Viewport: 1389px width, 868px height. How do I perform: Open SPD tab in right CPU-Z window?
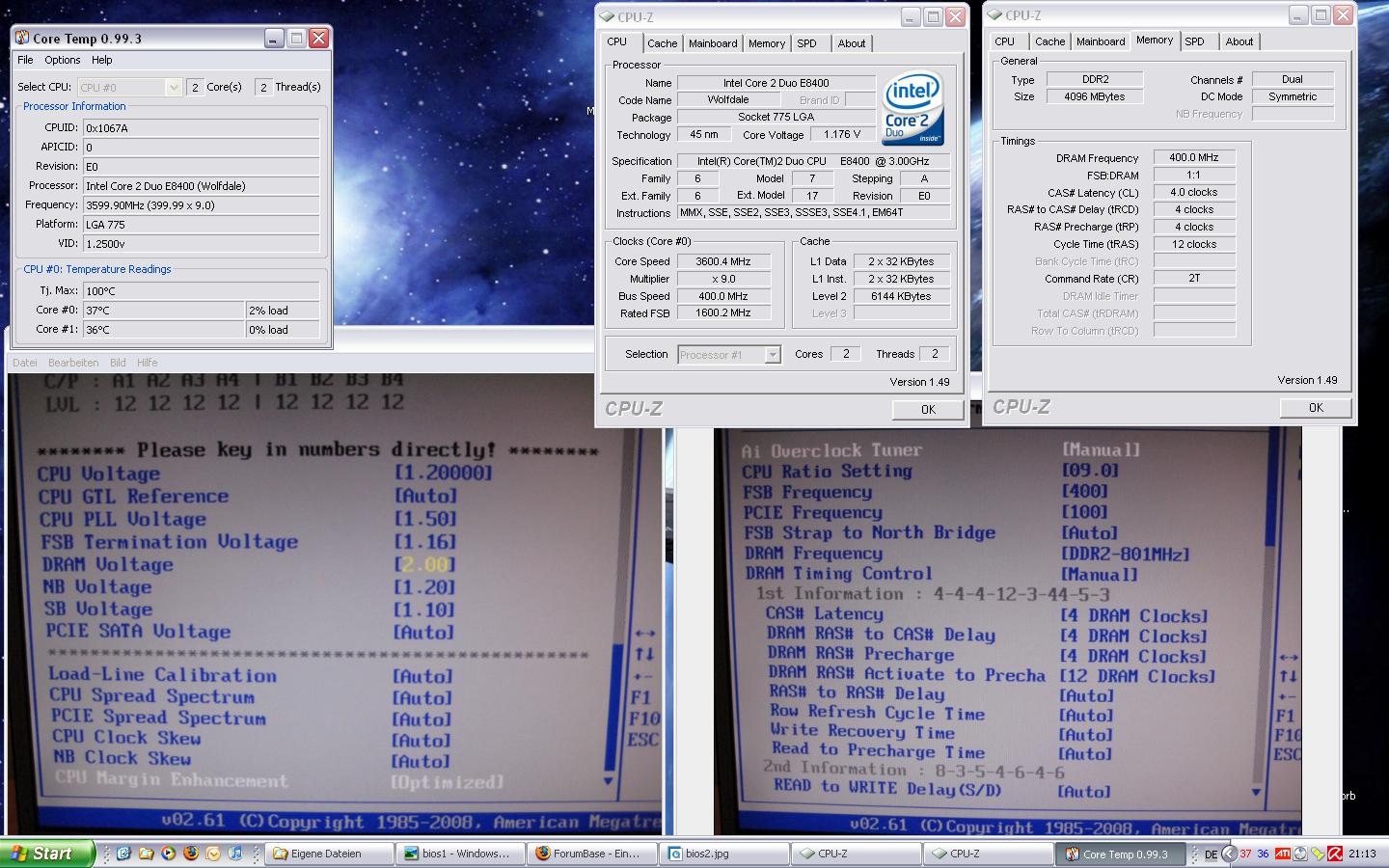tap(1194, 41)
